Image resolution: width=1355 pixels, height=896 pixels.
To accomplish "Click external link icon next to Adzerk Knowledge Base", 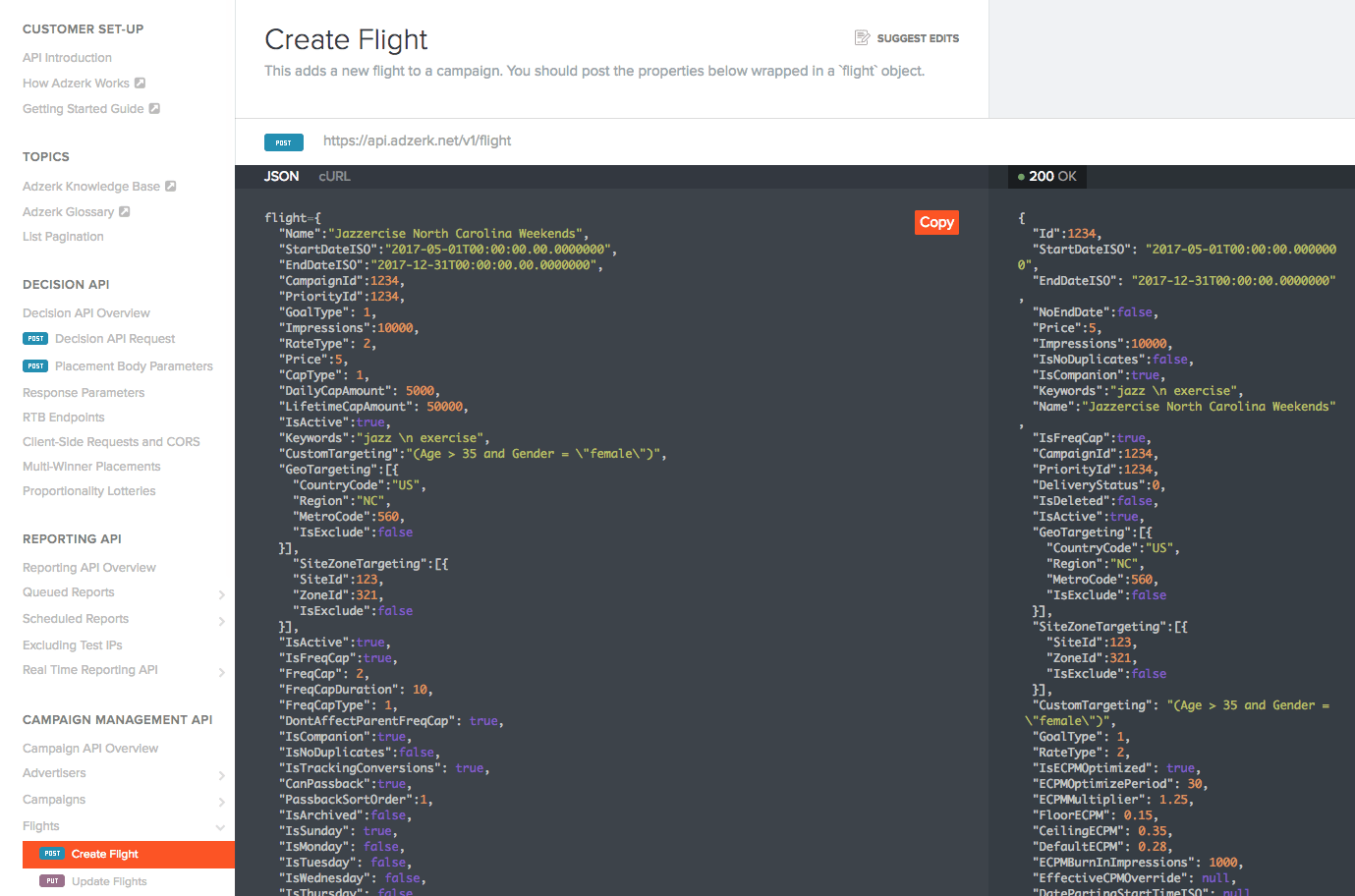I will coord(170,187).
